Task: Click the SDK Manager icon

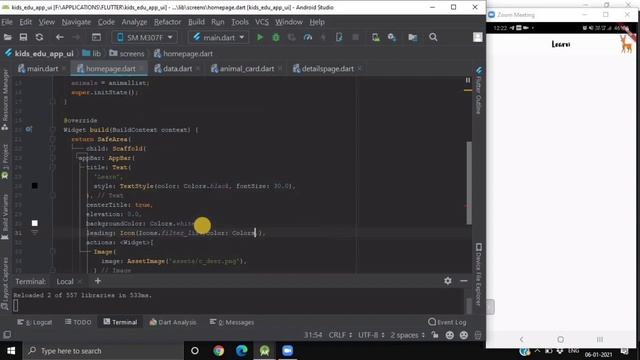Action: click(392, 37)
